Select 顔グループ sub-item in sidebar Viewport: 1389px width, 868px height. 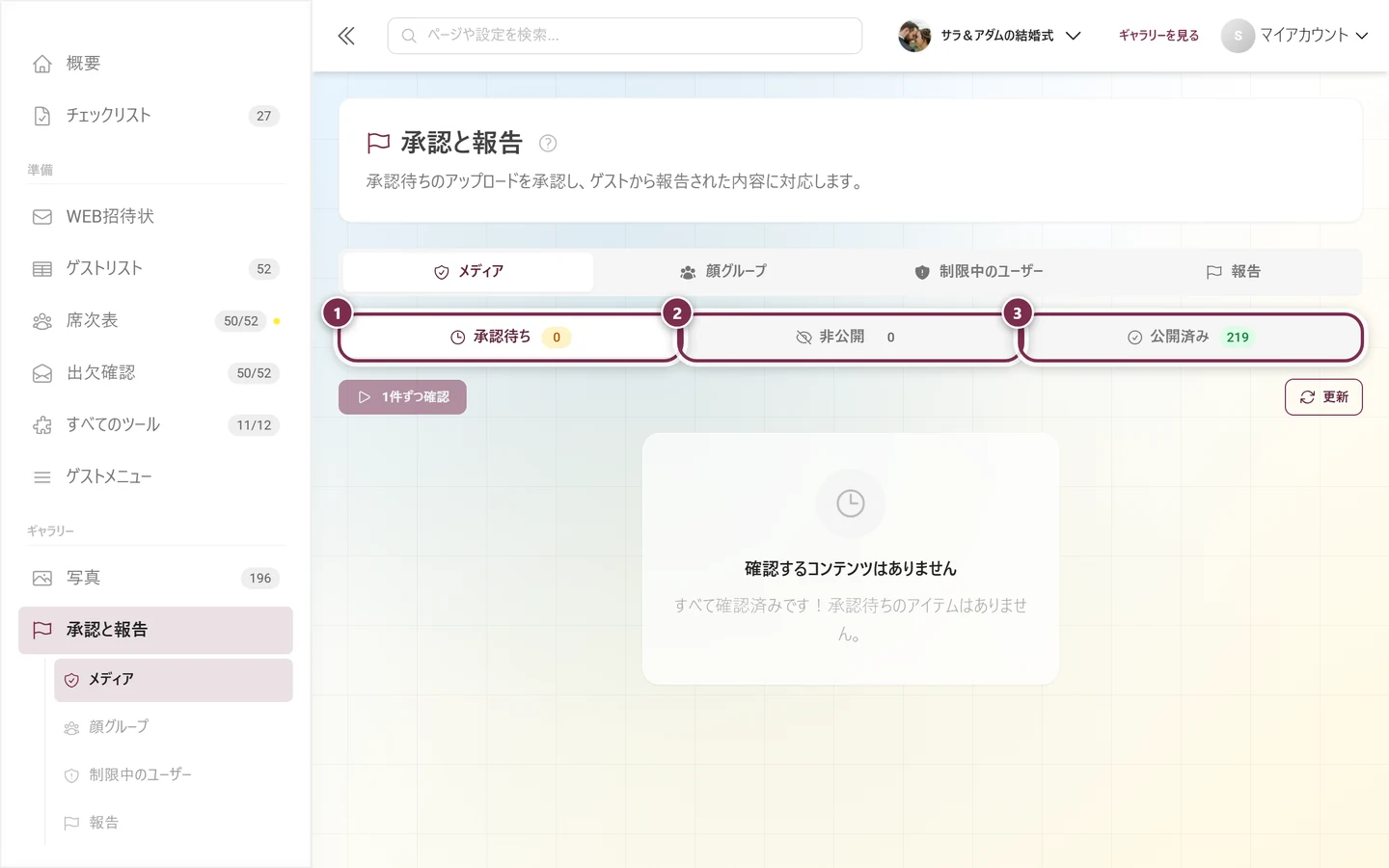click(x=174, y=727)
